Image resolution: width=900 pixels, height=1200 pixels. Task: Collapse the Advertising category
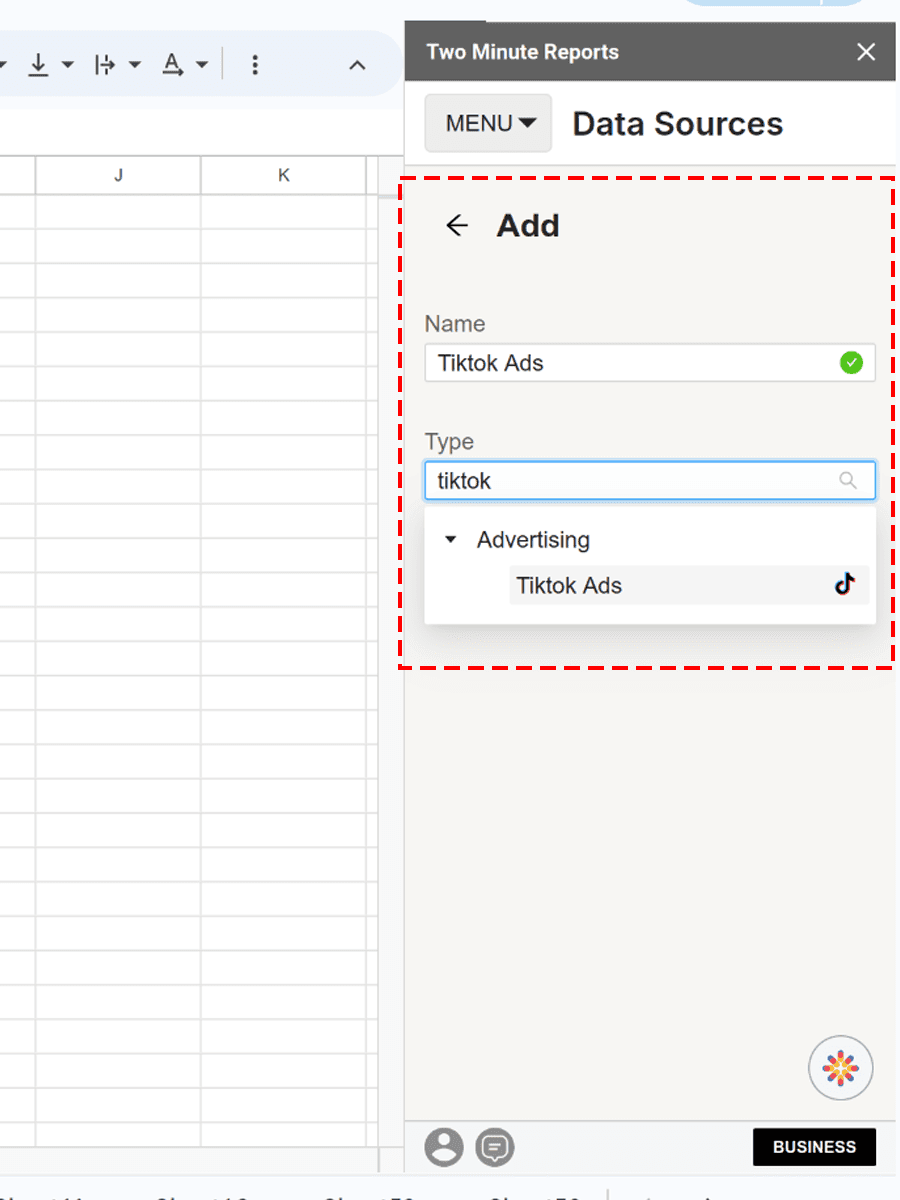(x=451, y=540)
